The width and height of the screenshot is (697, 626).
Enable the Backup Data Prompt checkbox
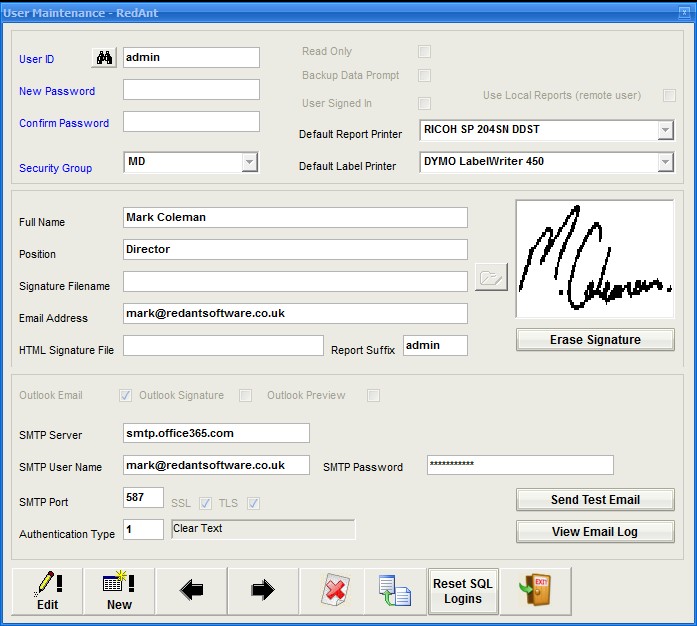pyautogui.click(x=424, y=75)
